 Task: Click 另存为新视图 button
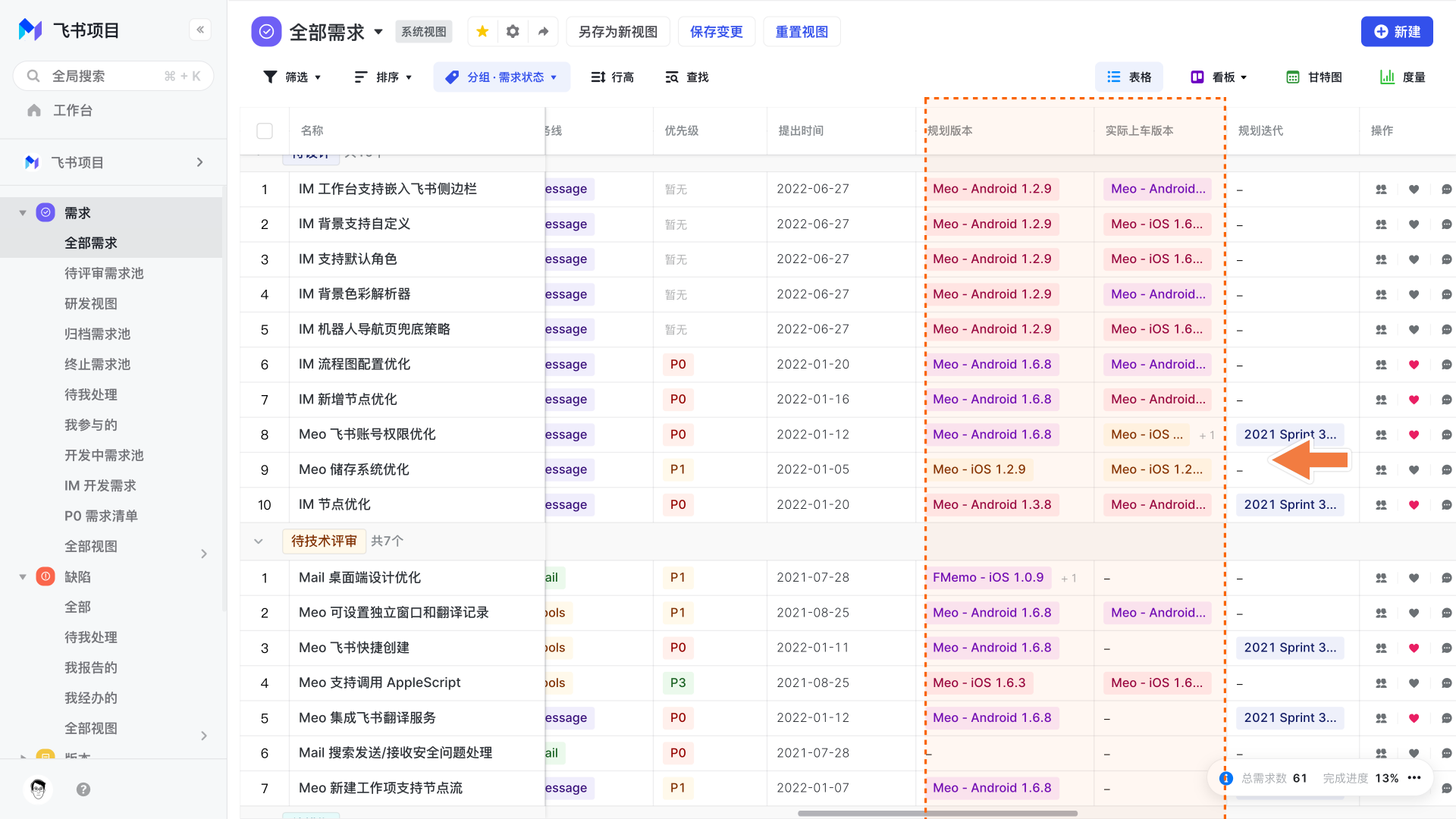click(618, 31)
